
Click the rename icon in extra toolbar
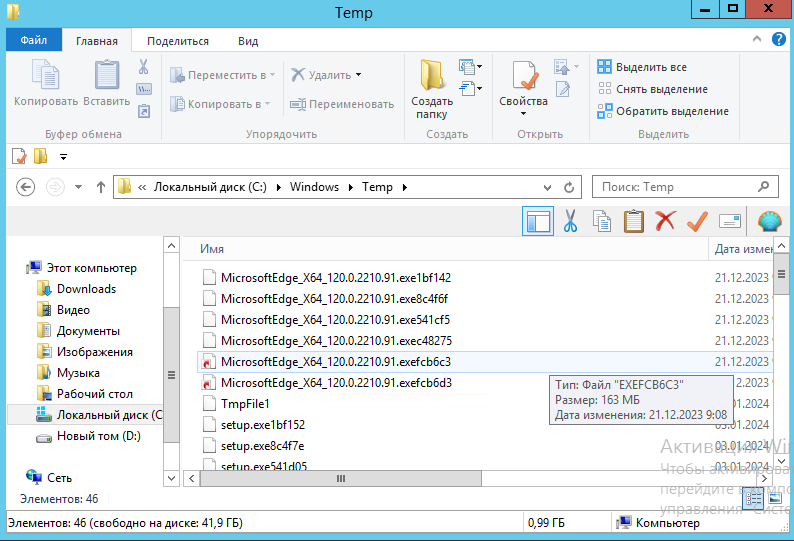pos(730,221)
